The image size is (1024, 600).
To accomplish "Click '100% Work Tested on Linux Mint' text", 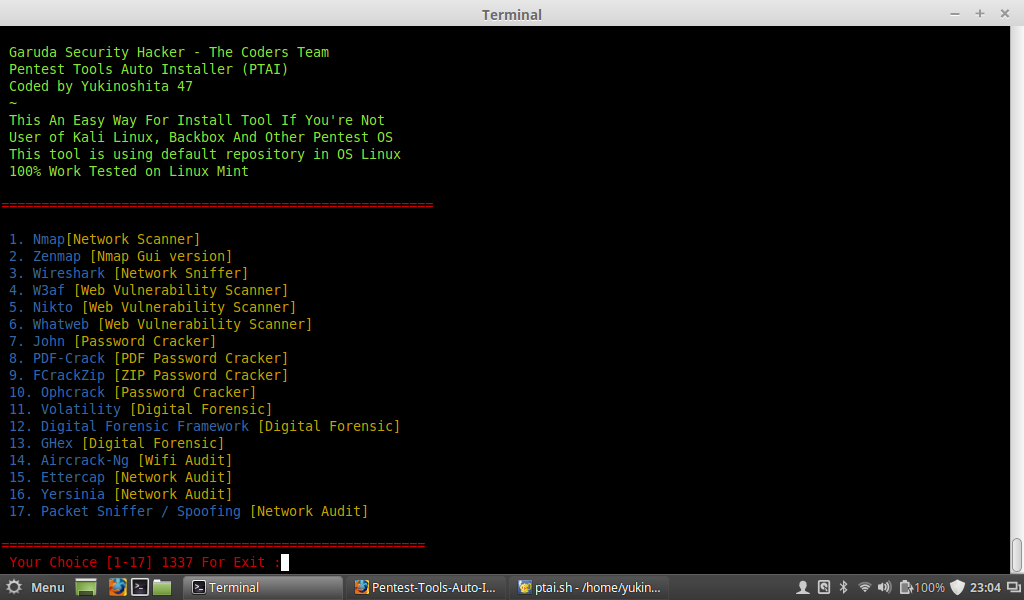I will (x=129, y=171).
